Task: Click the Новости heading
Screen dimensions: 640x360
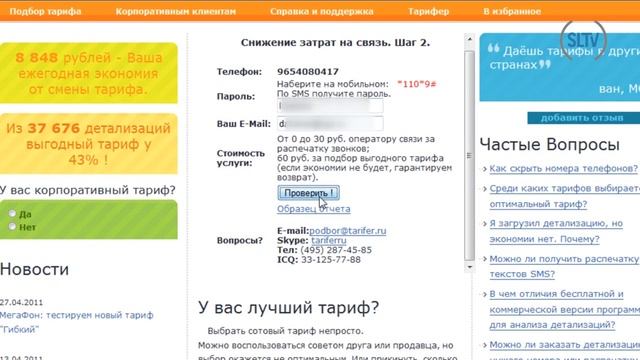Action: tap(34, 269)
